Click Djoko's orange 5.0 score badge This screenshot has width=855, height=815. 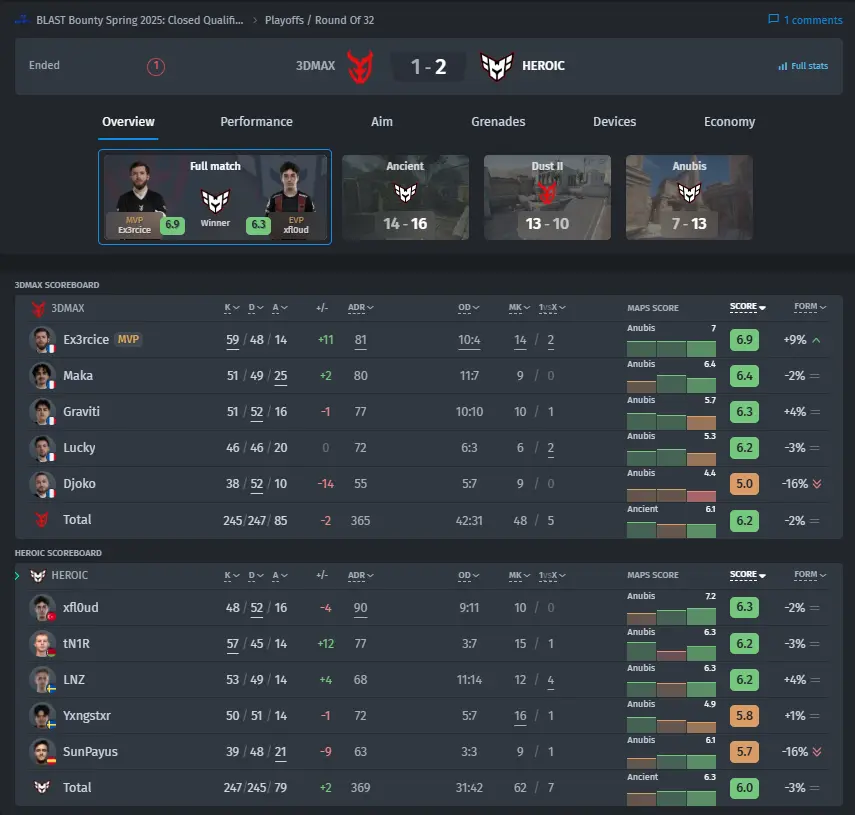[x=744, y=484]
